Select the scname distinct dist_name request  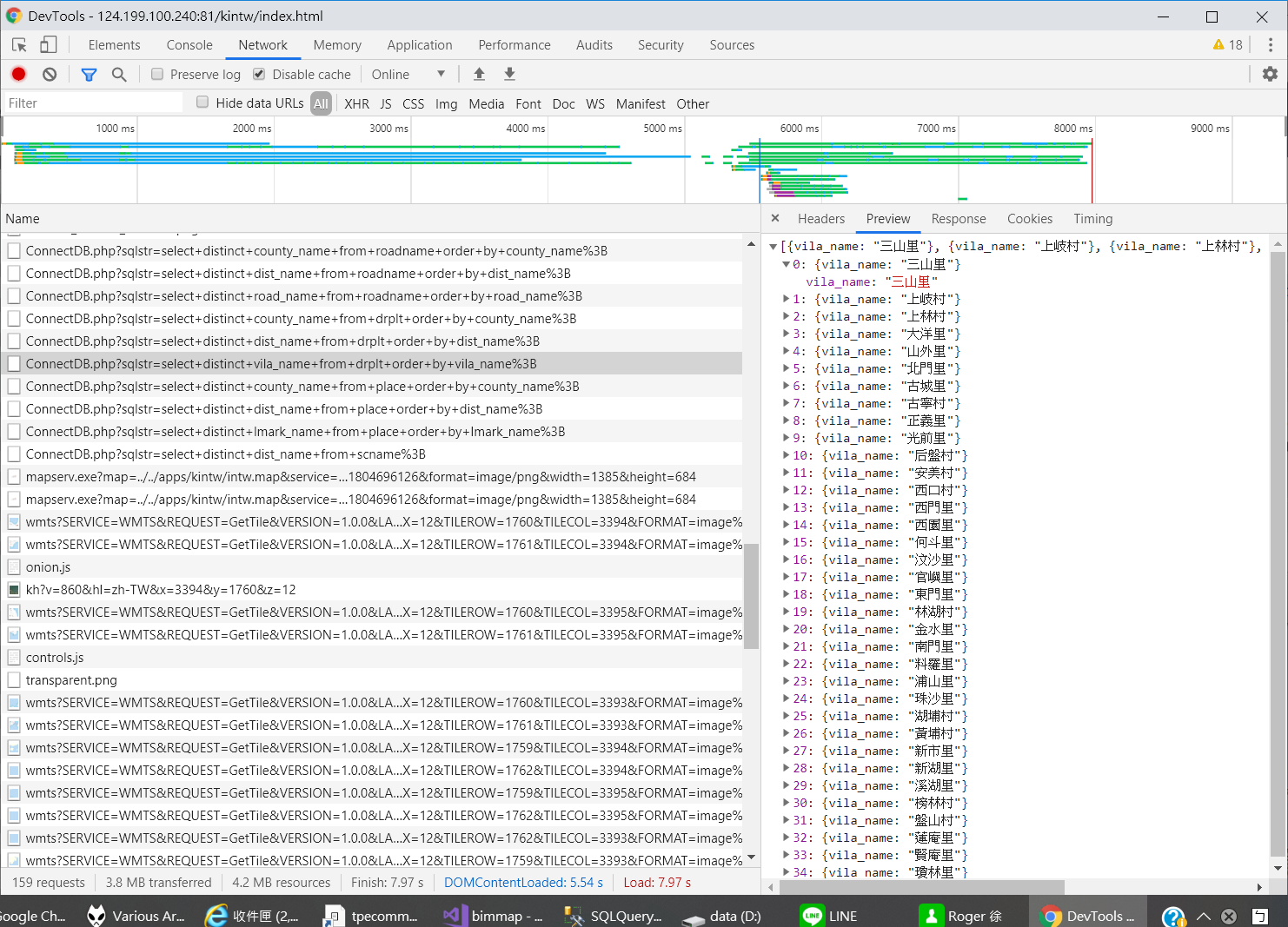(372, 454)
